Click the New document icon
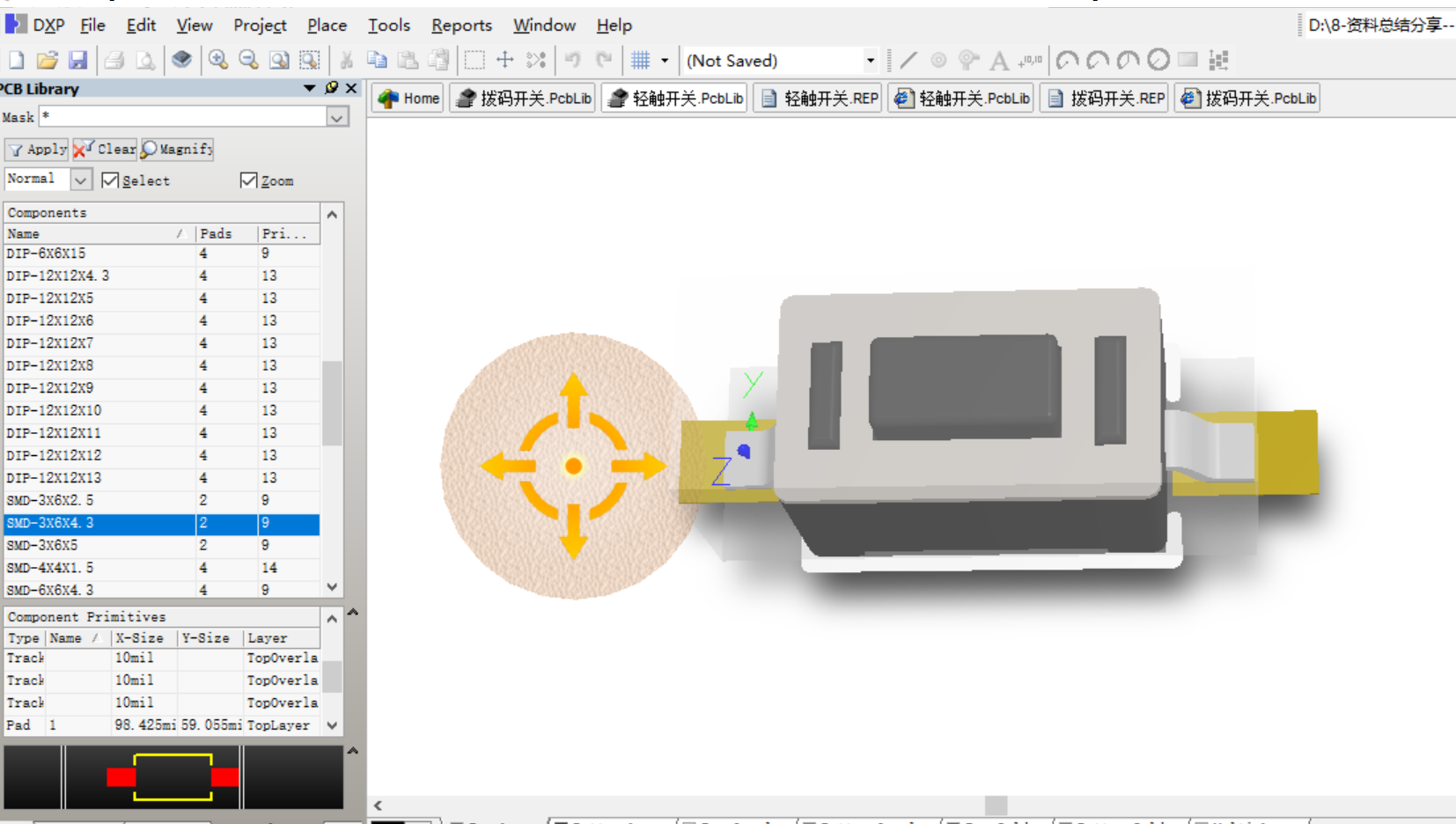Screen dimensions: 1456x824 17,60
